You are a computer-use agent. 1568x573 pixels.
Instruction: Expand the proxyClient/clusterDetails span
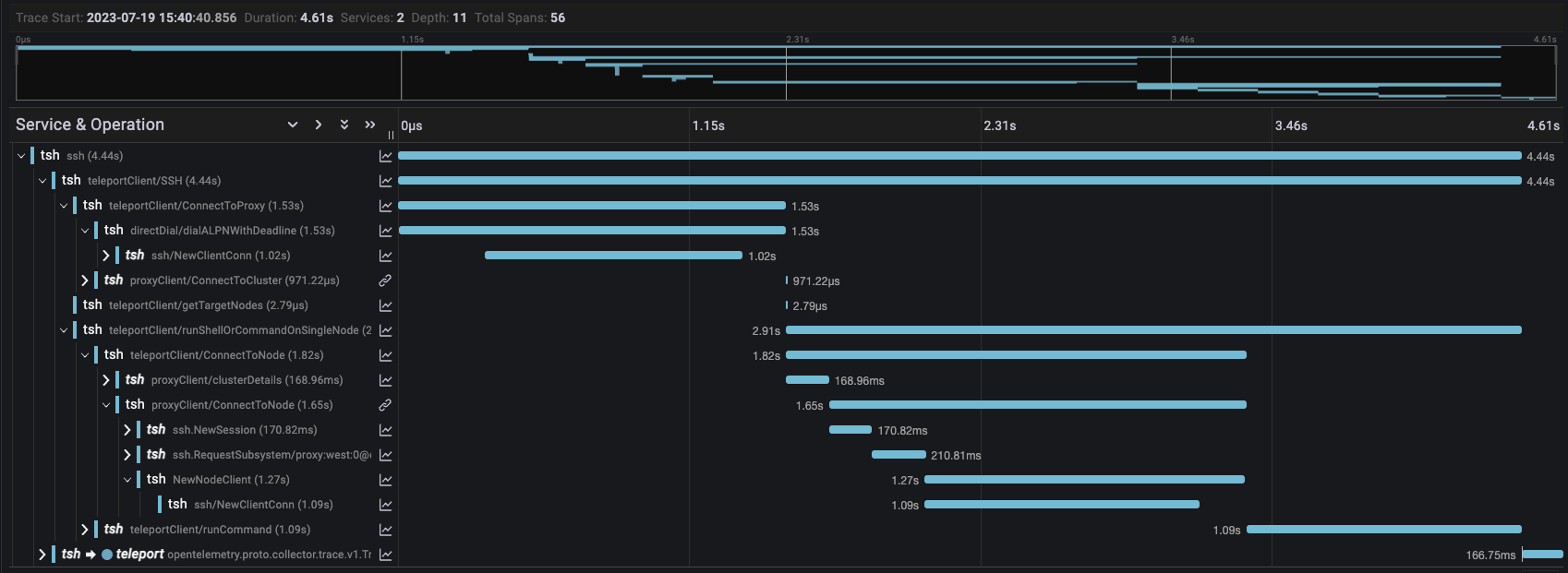[106, 380]
